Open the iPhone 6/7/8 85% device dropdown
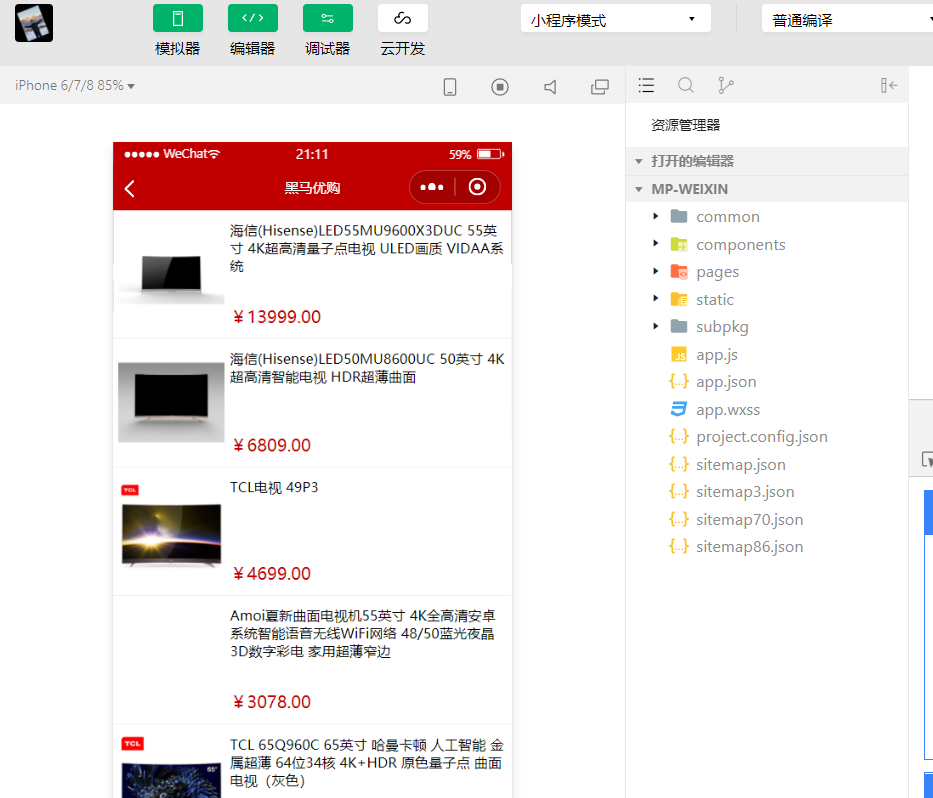This screenshot has height=798, width=933. point(75,86)
